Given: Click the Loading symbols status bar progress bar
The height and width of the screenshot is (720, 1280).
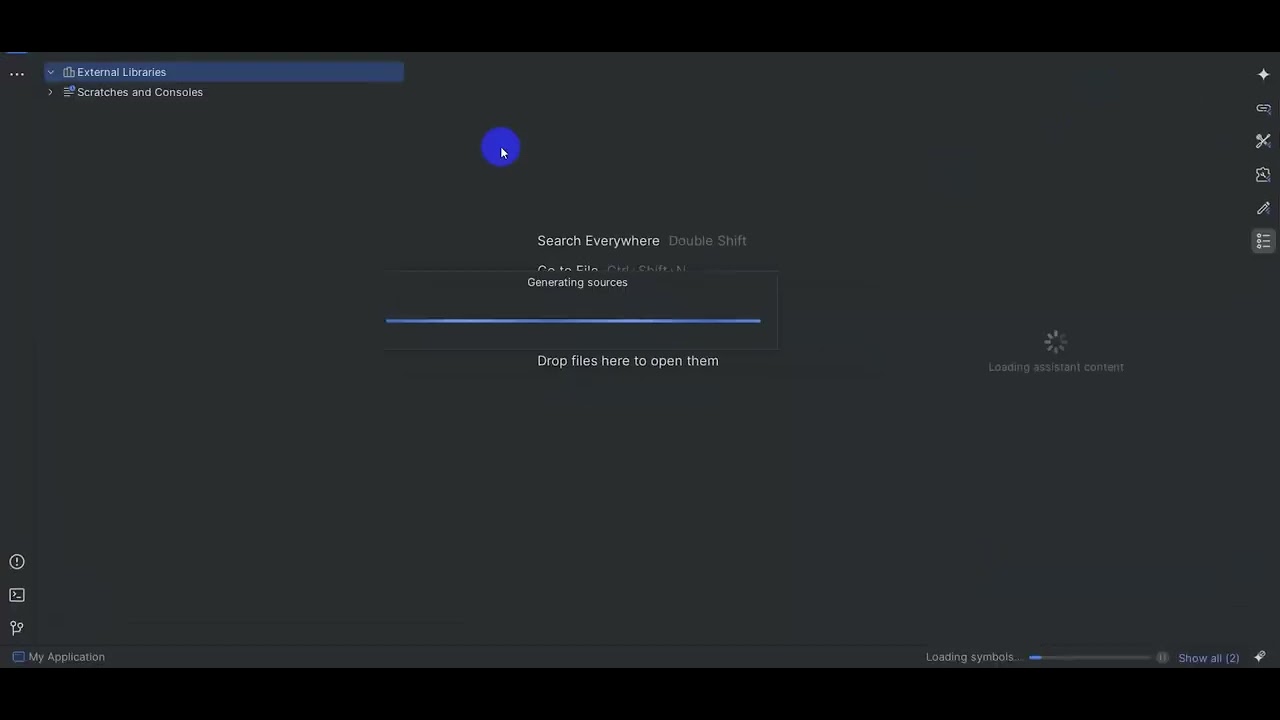Looking at the screenshot, I should [1090, 657].
